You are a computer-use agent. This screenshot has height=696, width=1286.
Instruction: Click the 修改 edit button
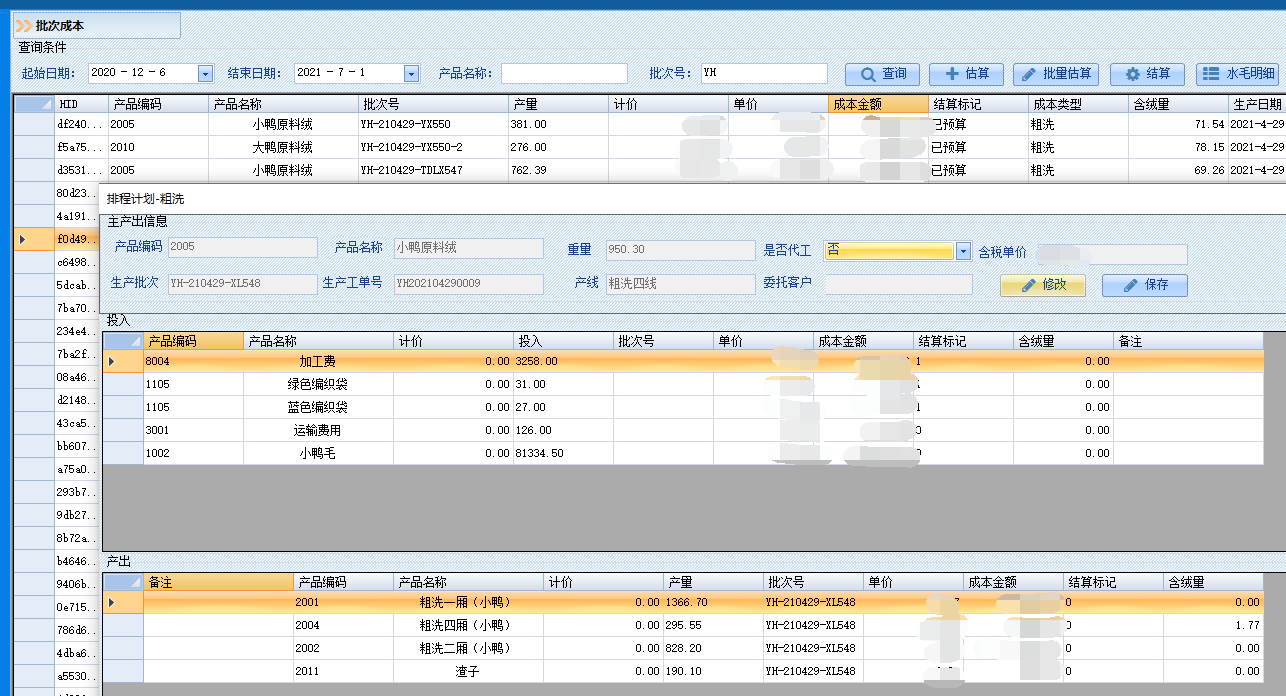tap(1043, 285)
